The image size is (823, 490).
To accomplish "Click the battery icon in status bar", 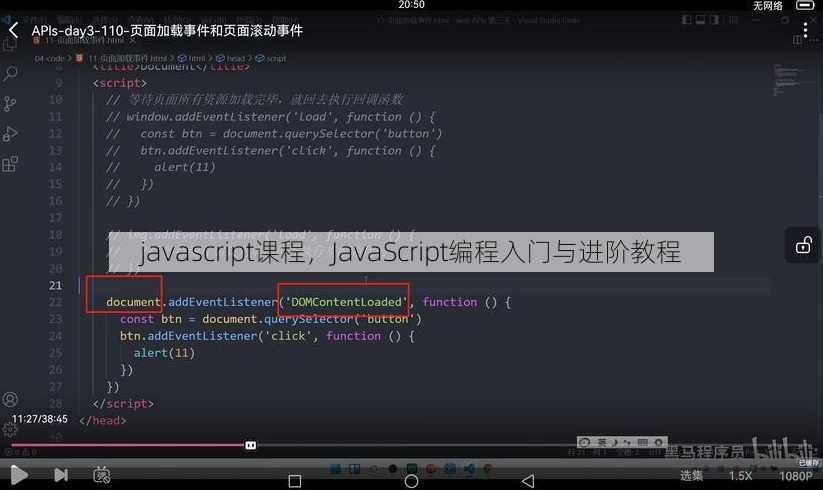I will point(805,5).
